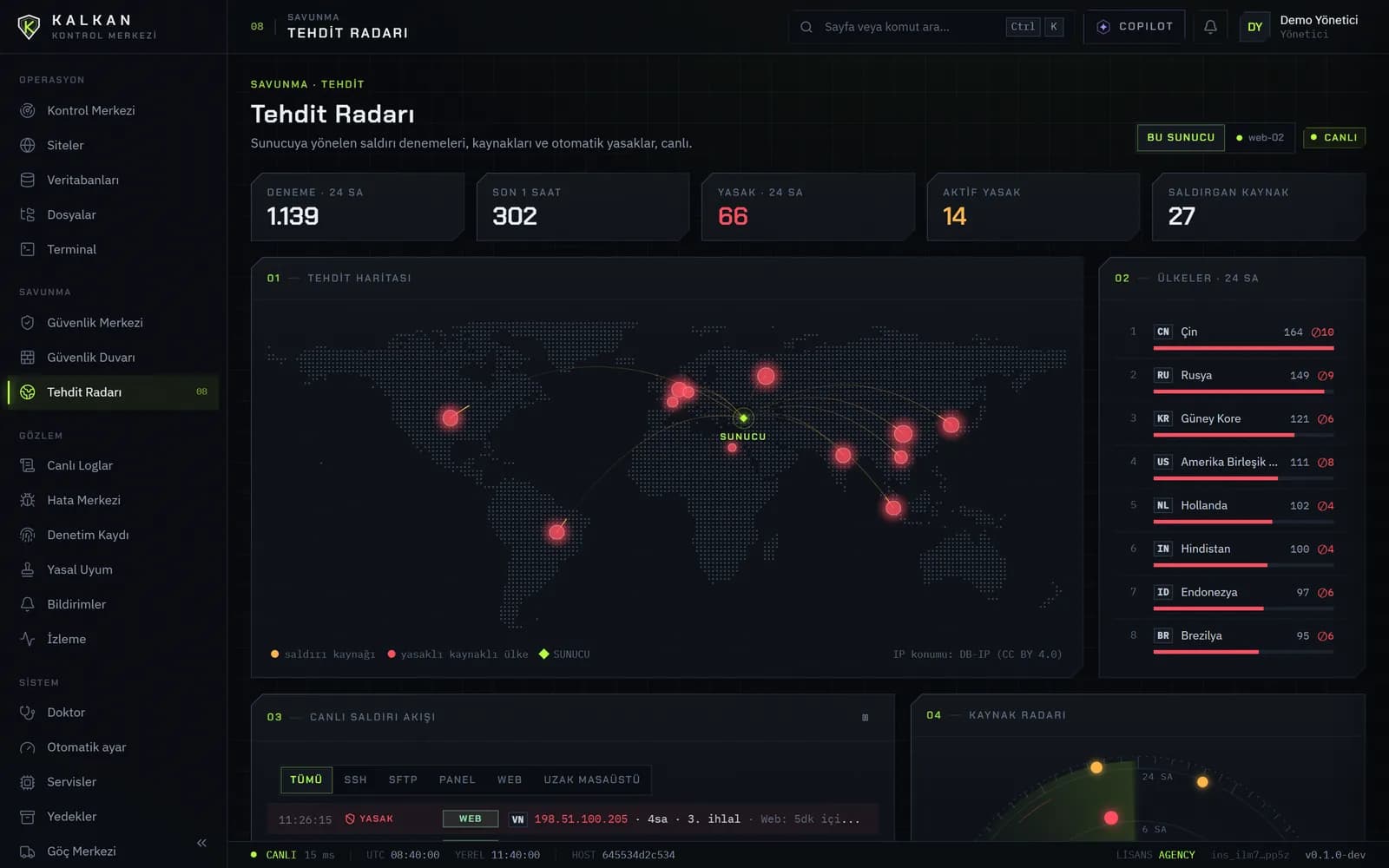
Task: Open the Otomatik ayar gauge icon
Action: pos(28,747)
